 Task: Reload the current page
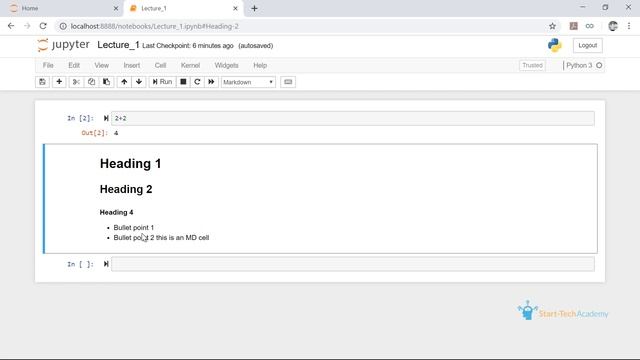coord(43,26)
